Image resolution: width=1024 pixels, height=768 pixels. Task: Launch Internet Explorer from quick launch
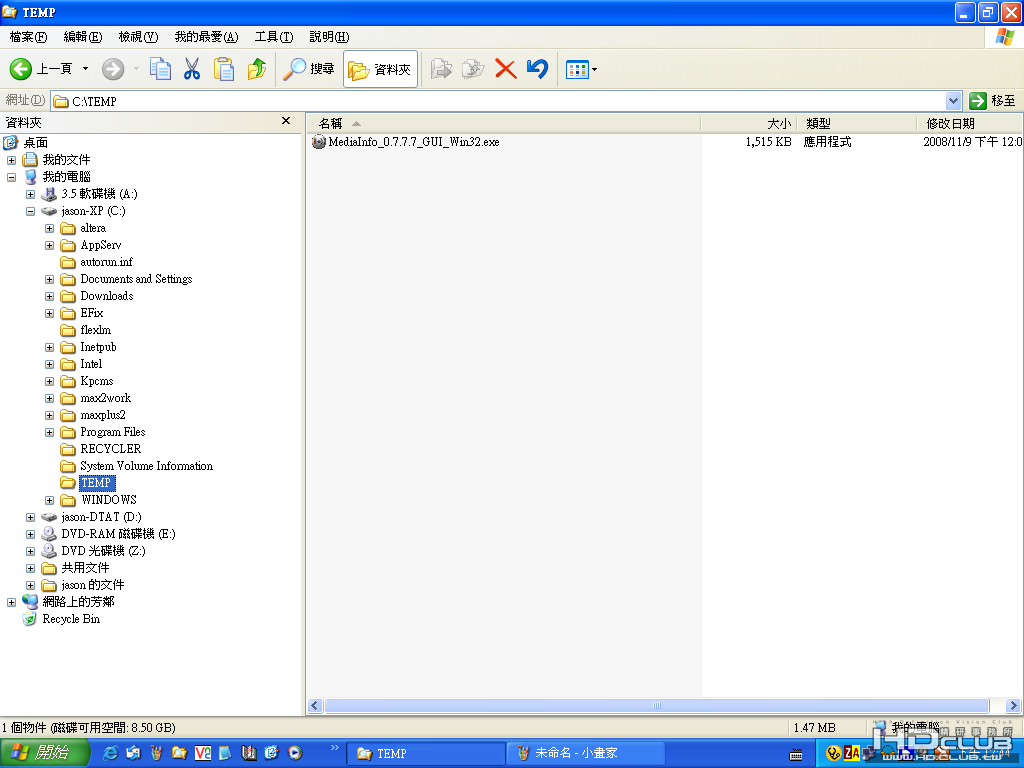pos(111,753)
